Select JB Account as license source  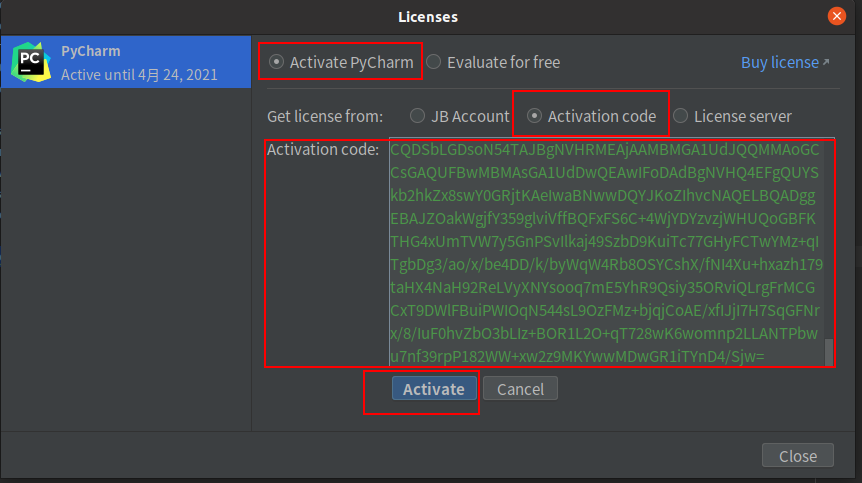coord(417,116)
